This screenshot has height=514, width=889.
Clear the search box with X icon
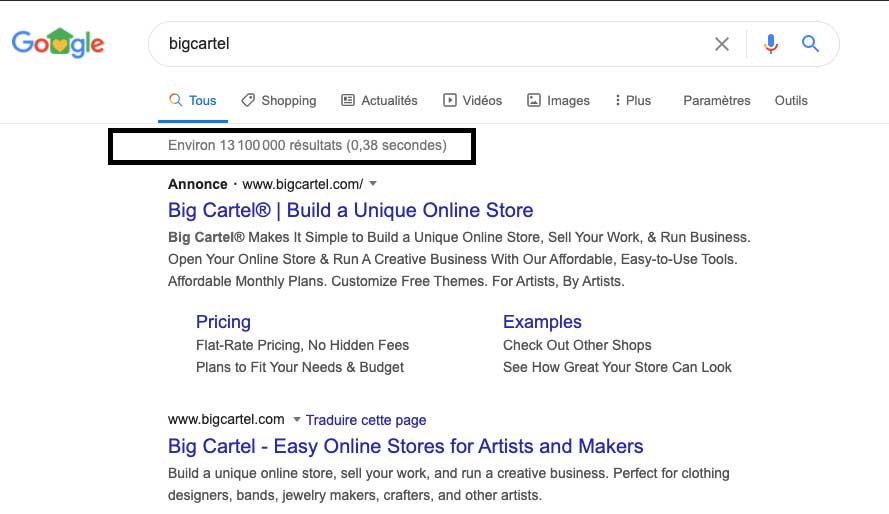click(722, 44)
